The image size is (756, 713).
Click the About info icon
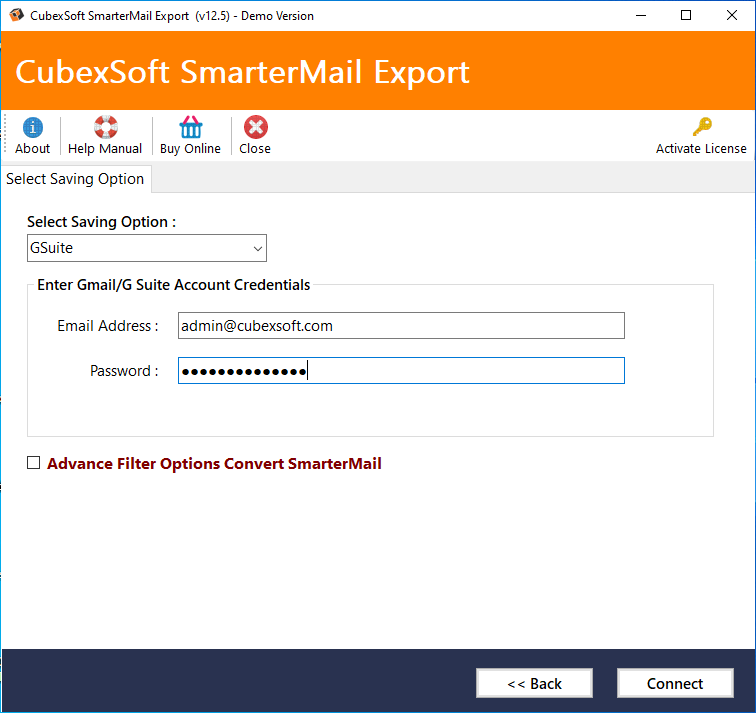pos(33,127)
